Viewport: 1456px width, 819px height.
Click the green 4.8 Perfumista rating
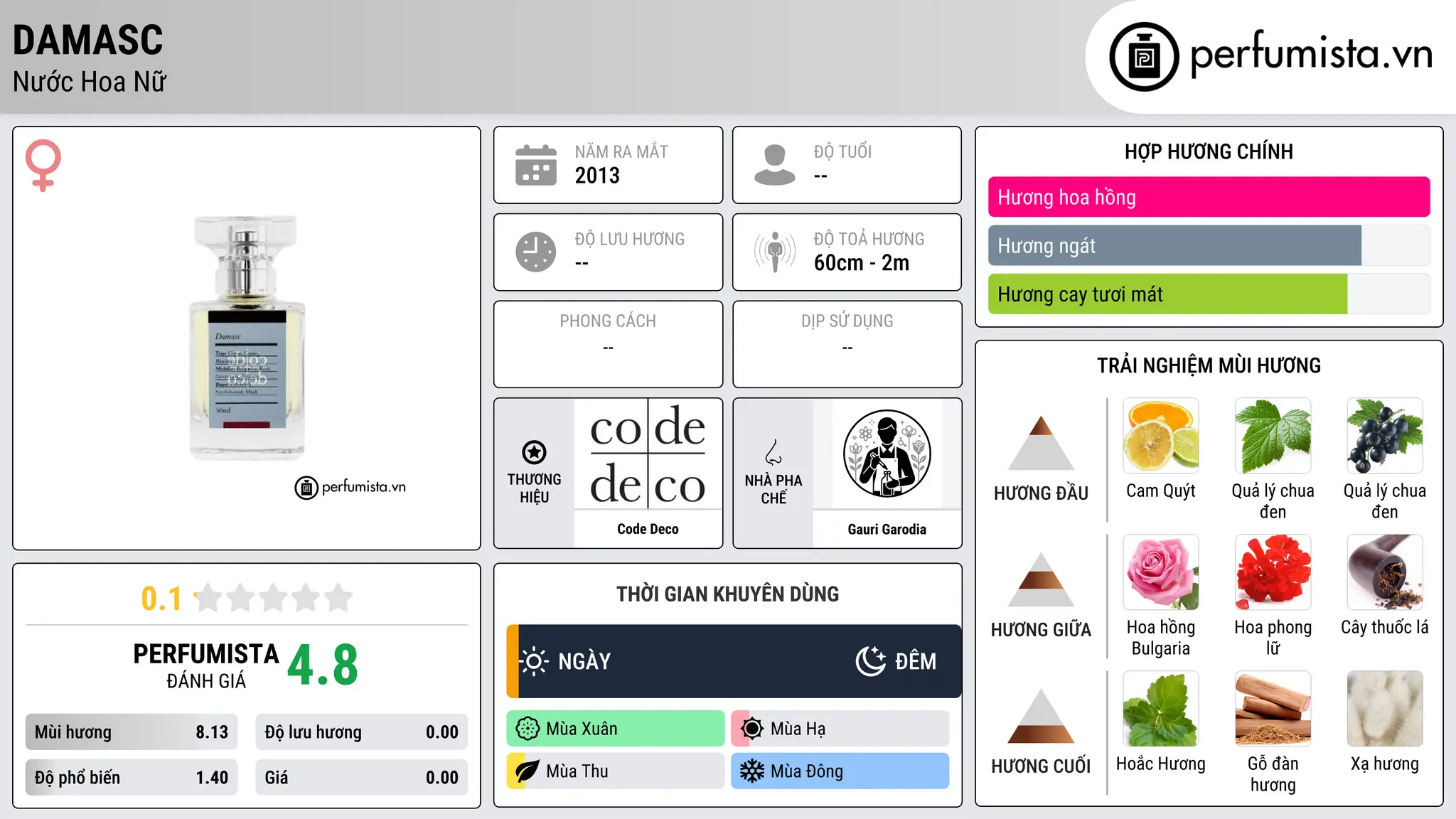coord(323,665)
